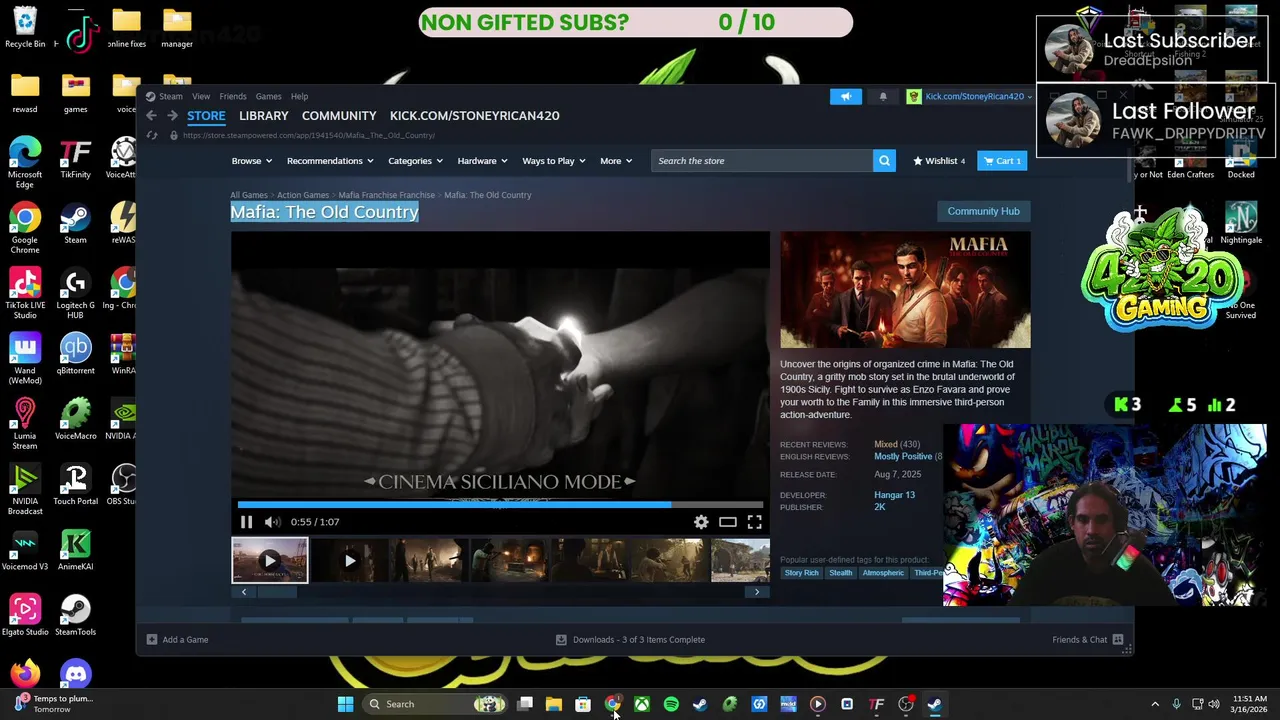Open the Discord desktop shortcut
This screenshot has width=1280, height=720.
click(76, 674)
